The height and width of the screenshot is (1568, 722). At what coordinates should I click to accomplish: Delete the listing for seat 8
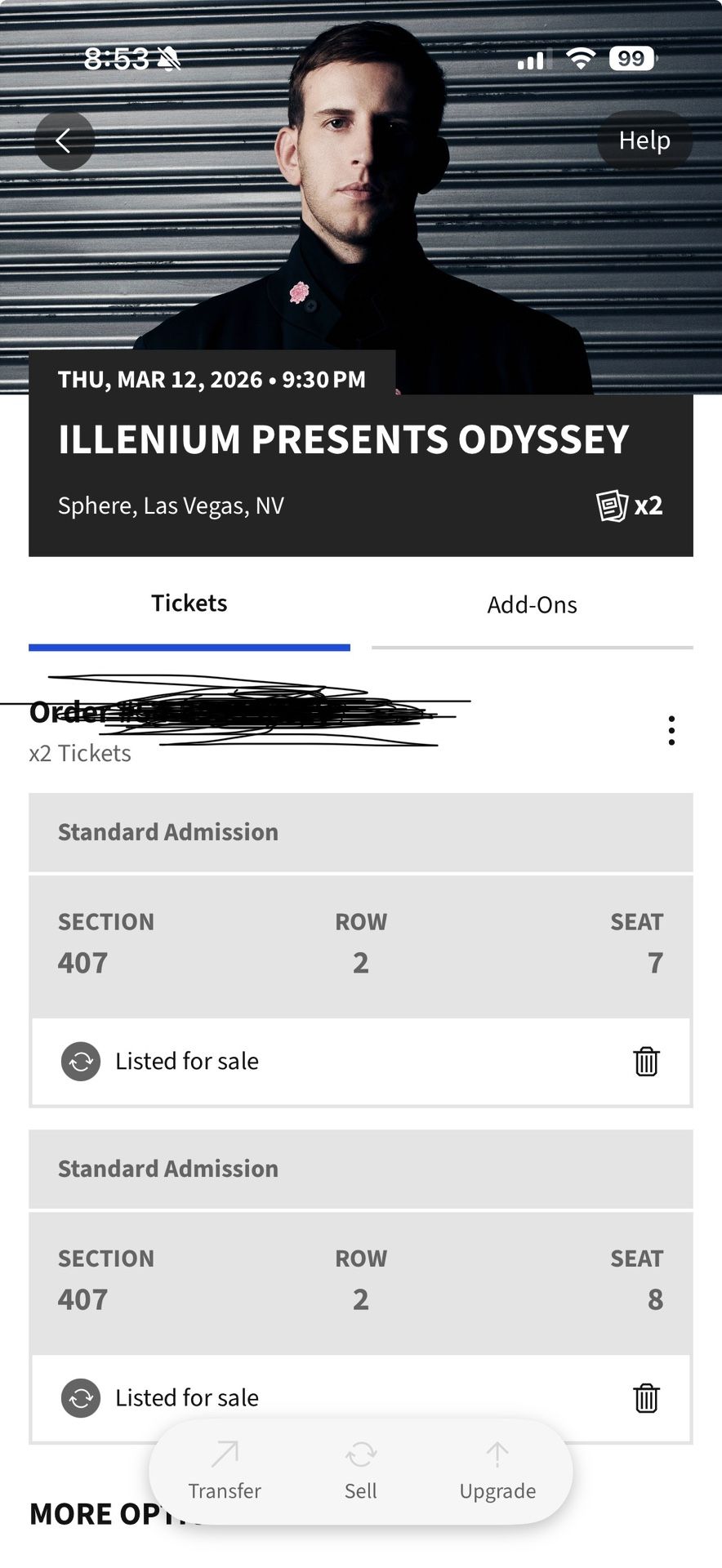pos(646,1397)
